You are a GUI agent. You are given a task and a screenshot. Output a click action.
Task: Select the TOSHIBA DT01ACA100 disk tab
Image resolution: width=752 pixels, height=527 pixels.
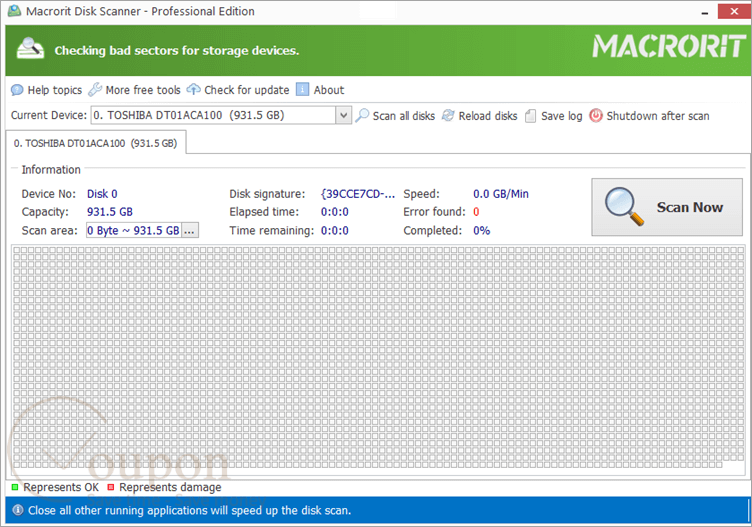95,143
